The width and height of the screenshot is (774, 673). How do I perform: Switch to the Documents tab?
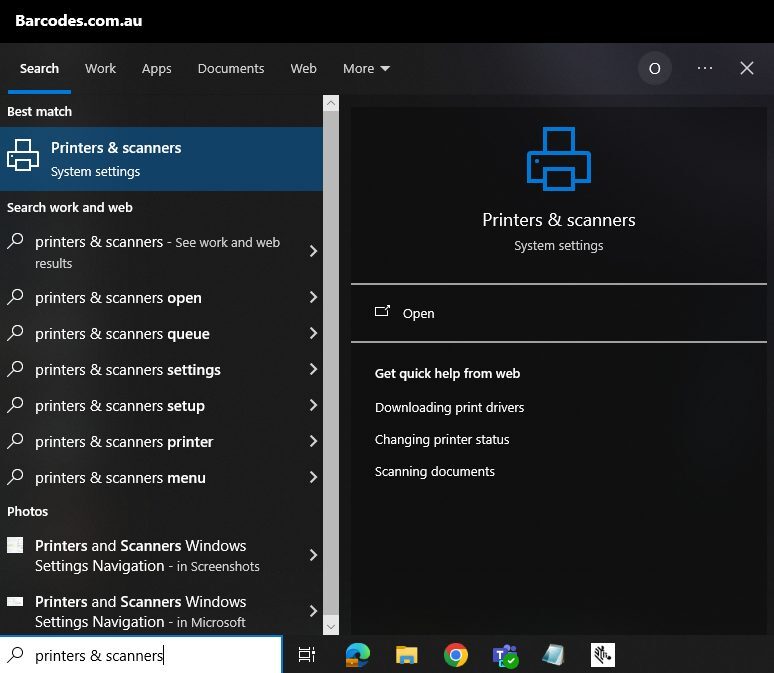[231, 68]
